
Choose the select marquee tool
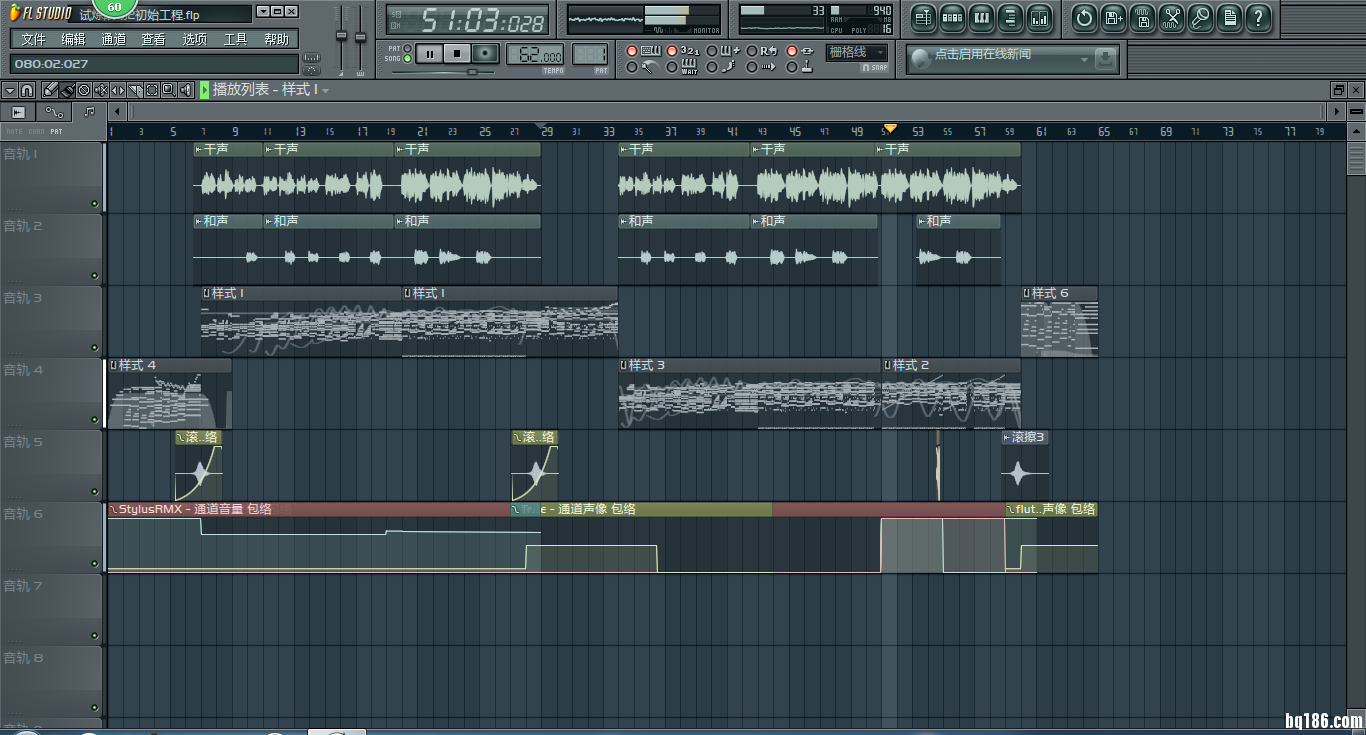152,90
